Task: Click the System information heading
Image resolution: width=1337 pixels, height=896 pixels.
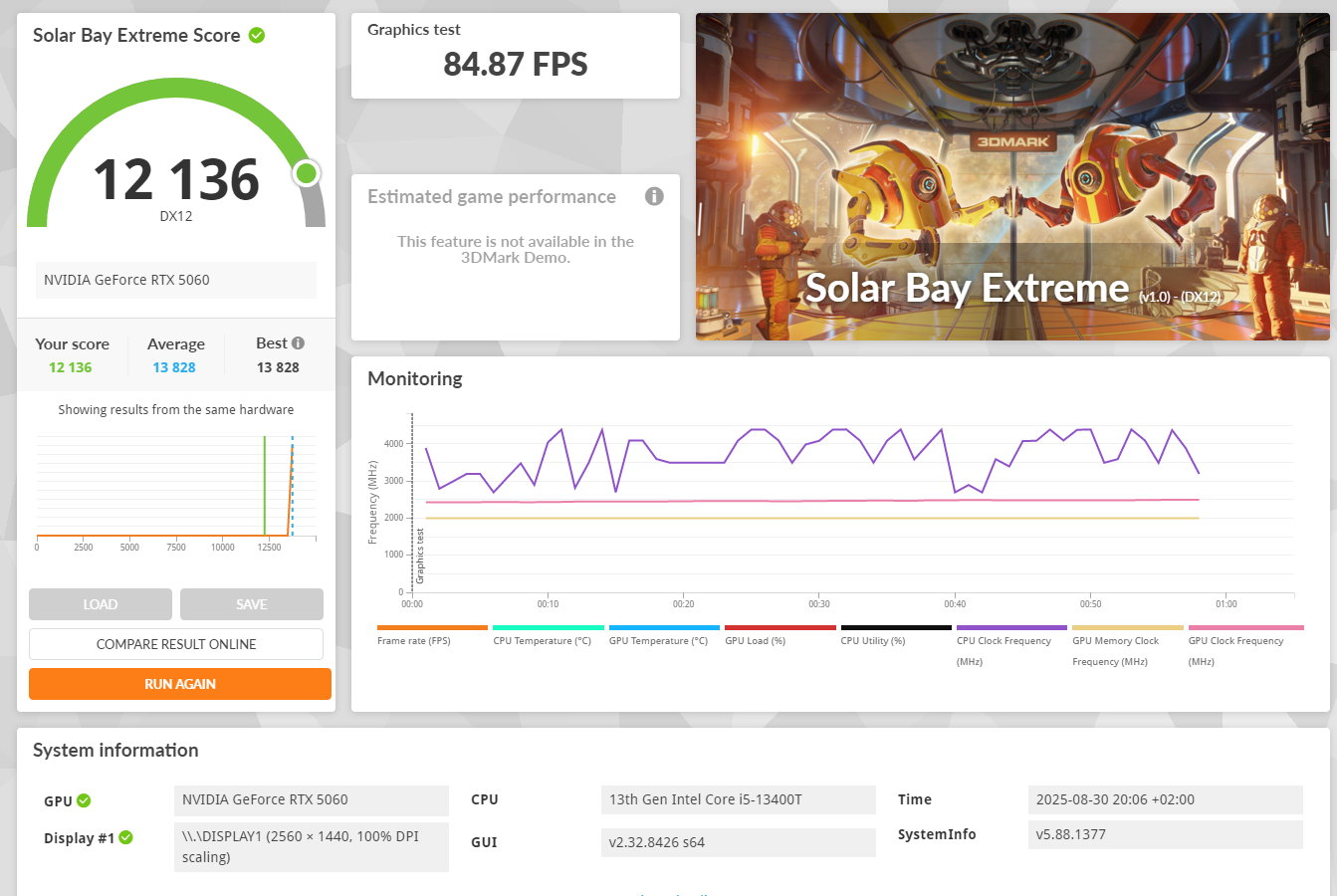Action: tap(115, 751)
